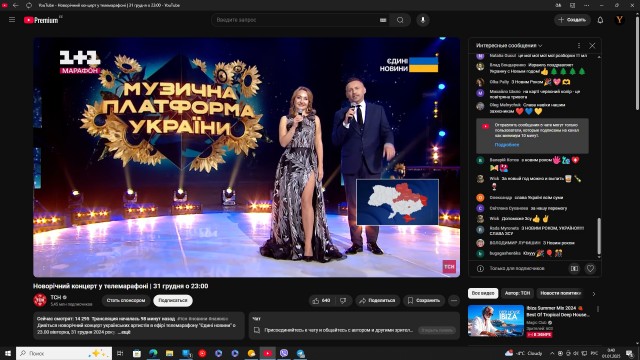Dislike the video with thumbs down

343,301
